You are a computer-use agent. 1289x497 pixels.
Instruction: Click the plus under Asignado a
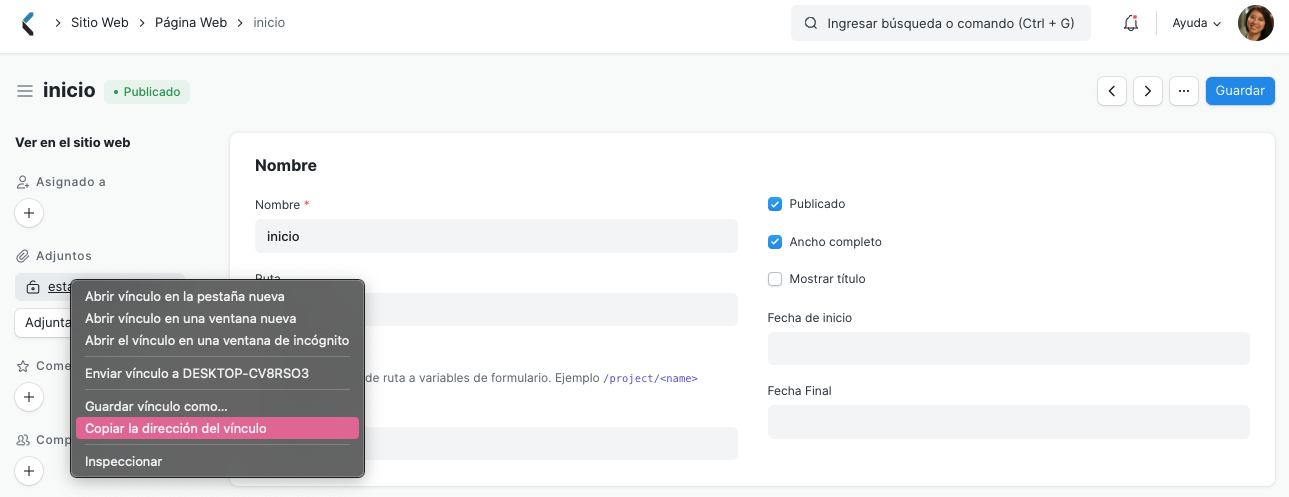point(29,213)
